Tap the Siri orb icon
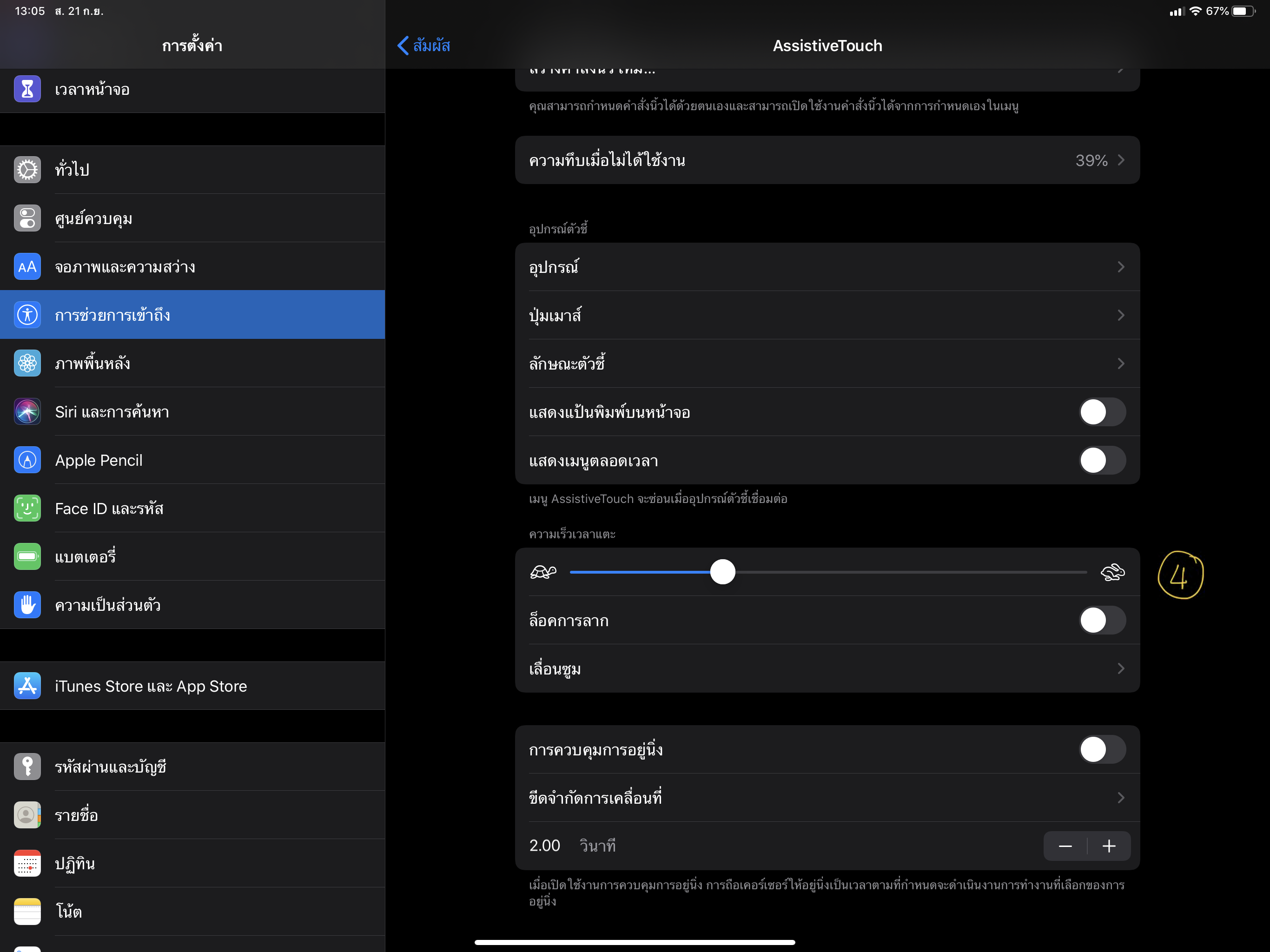 click(27, 412)
